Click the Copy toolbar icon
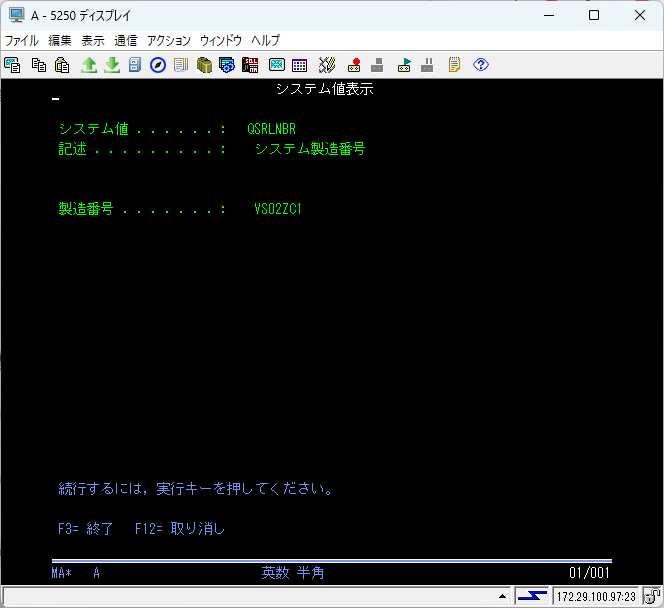Screen dimensions: 664x608 point(39,65)
